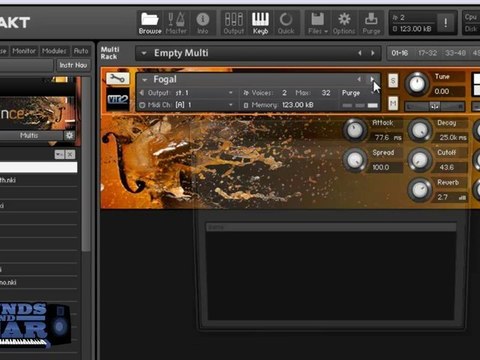This screenshot has height=360, width=480.
Task: Click the Attack value 77.6 ms
Action: point(388,137)
